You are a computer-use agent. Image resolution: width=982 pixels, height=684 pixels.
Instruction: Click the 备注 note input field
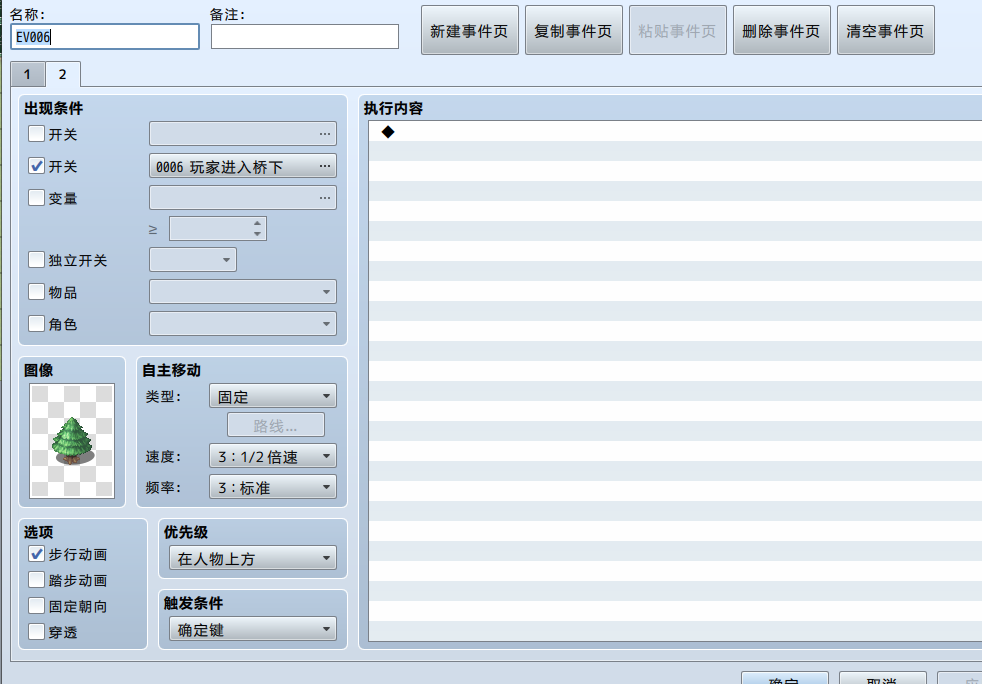[305, 37]
